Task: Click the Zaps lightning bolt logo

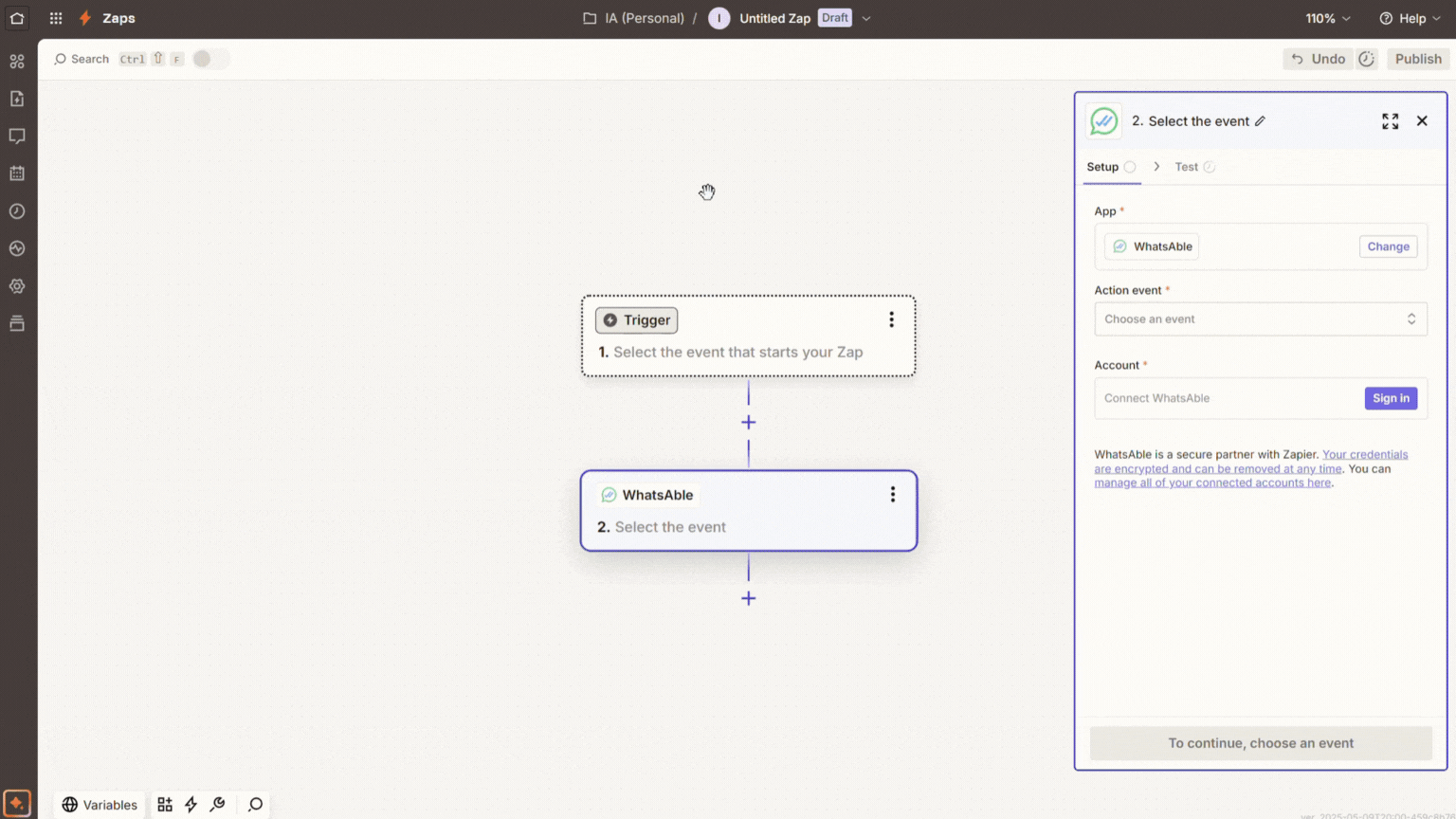Action: [85, 18]
